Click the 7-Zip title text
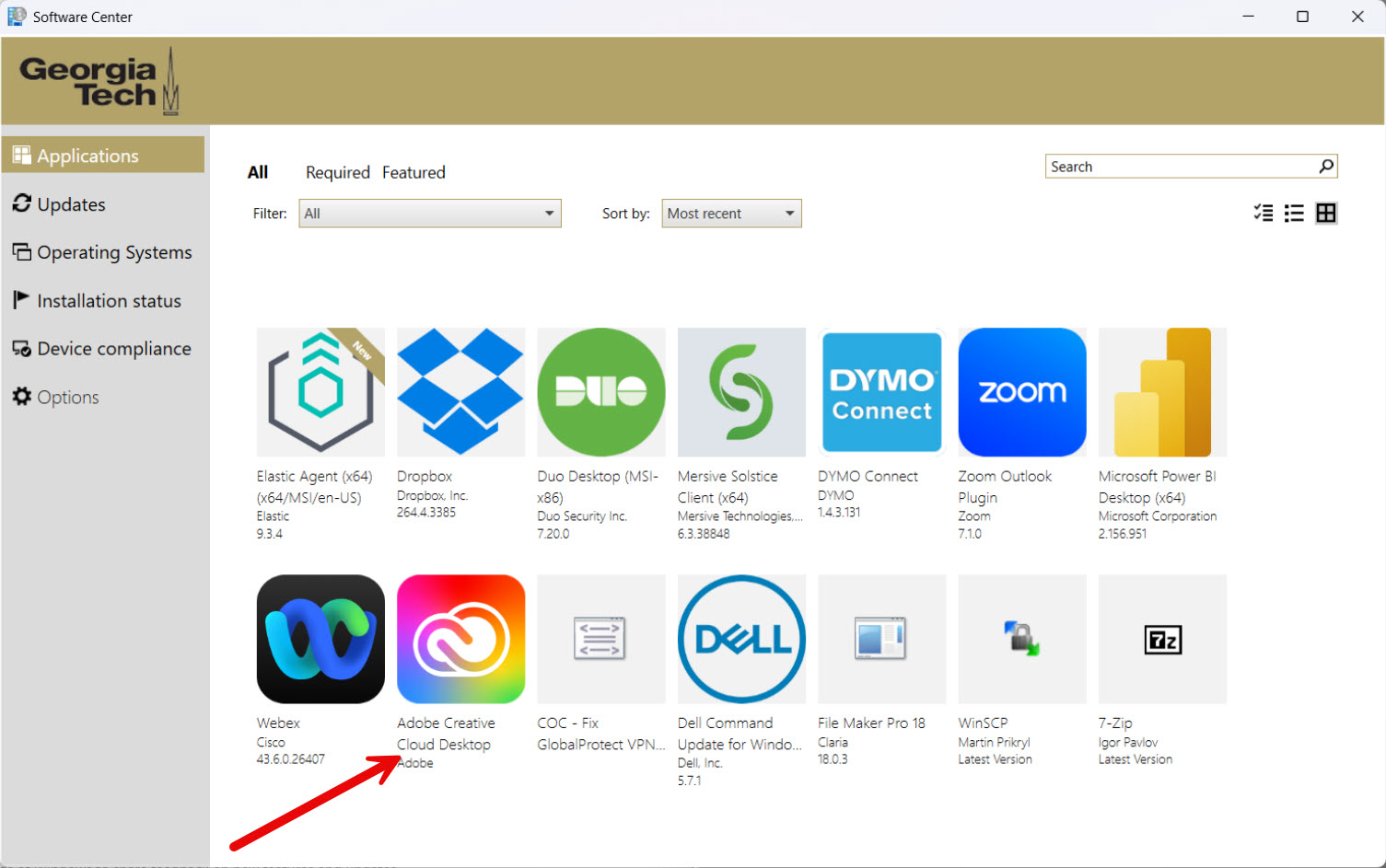Screen dimensions: 1386x868 [x=1115, y=723]
